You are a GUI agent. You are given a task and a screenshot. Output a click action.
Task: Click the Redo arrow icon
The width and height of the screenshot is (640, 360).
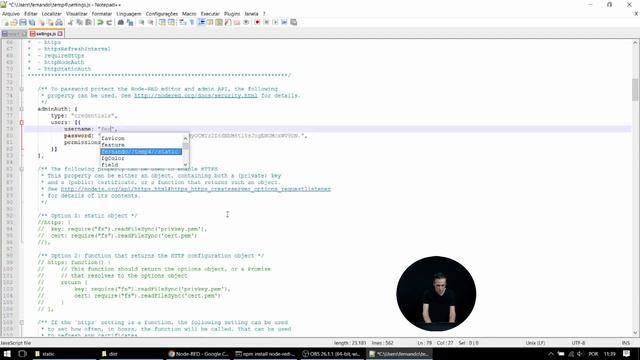[109, 22]
